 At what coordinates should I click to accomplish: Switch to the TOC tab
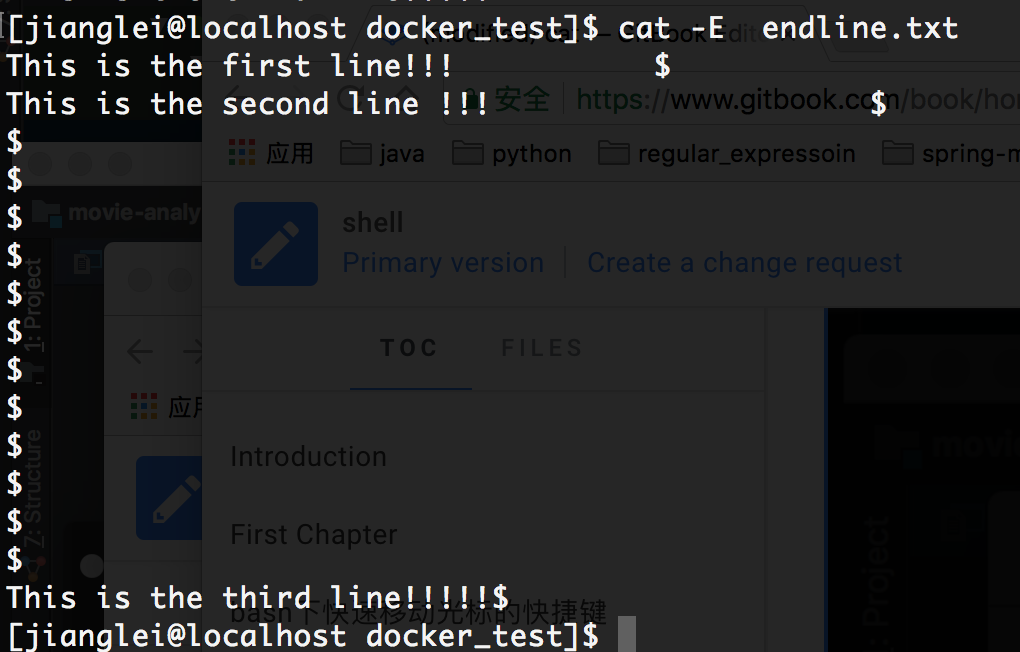coord(409,348)
